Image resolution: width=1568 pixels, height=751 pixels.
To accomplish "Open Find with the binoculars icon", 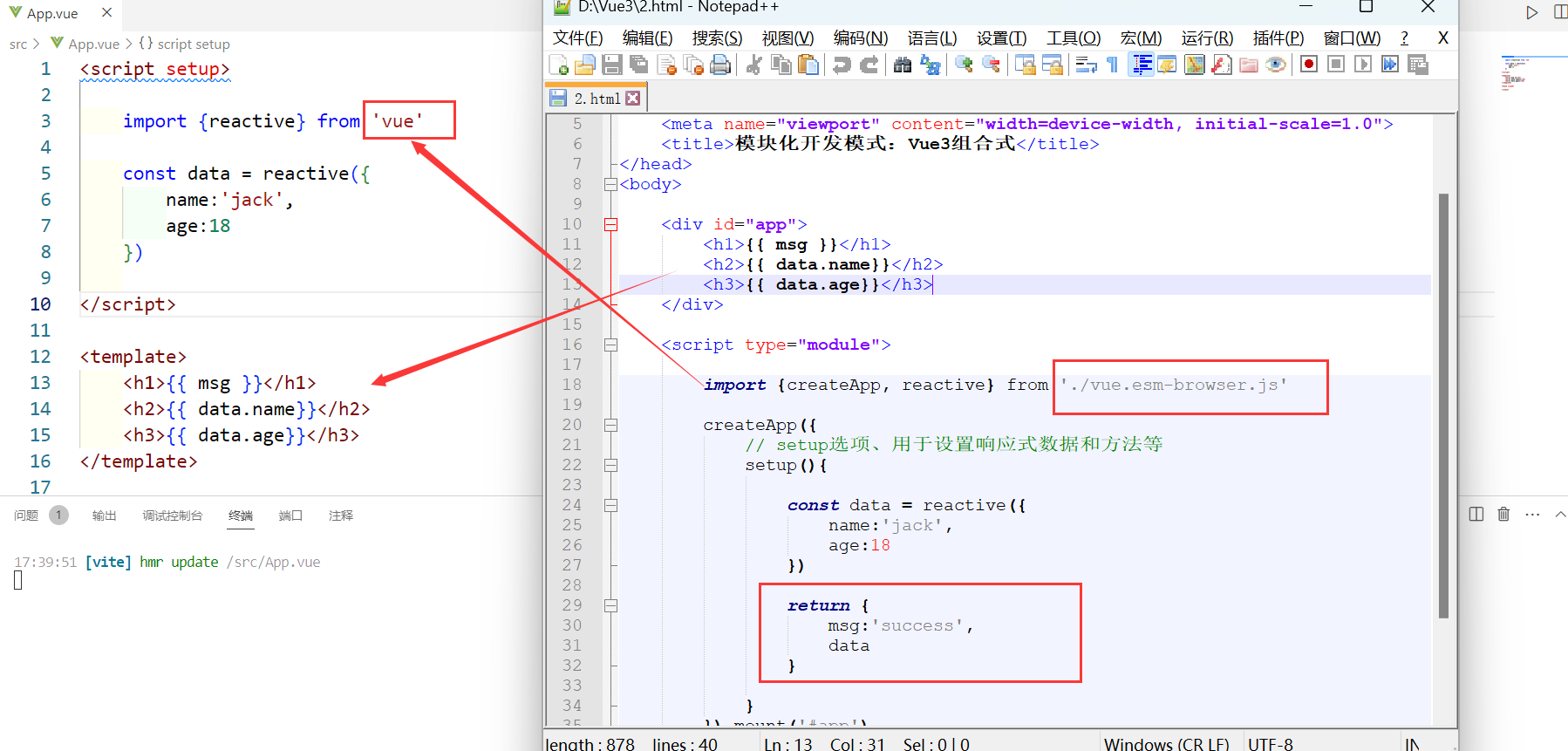I will click(903, 65).
